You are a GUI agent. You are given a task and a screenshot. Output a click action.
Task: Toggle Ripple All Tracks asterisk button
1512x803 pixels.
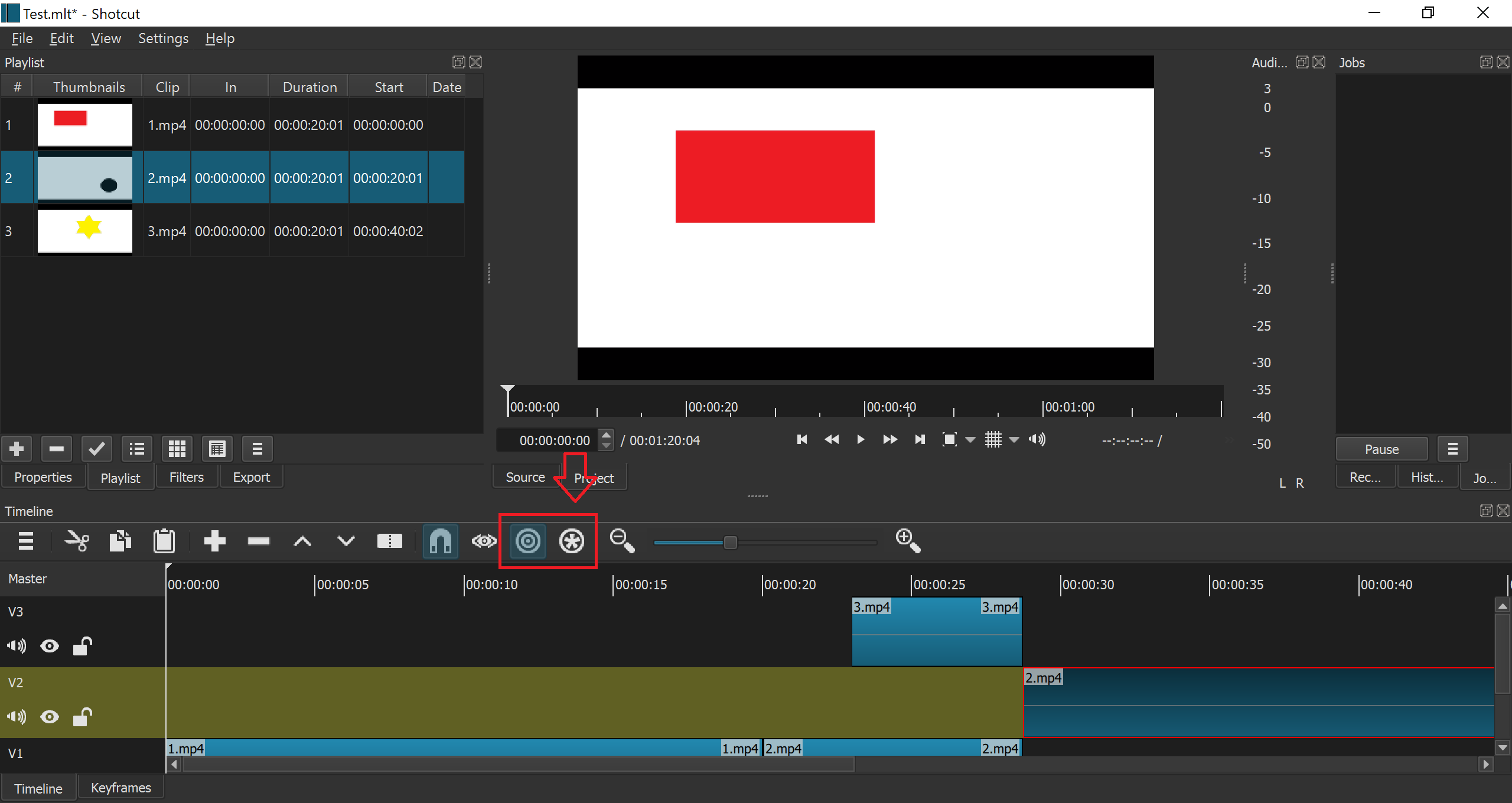[x=572, y=541]
